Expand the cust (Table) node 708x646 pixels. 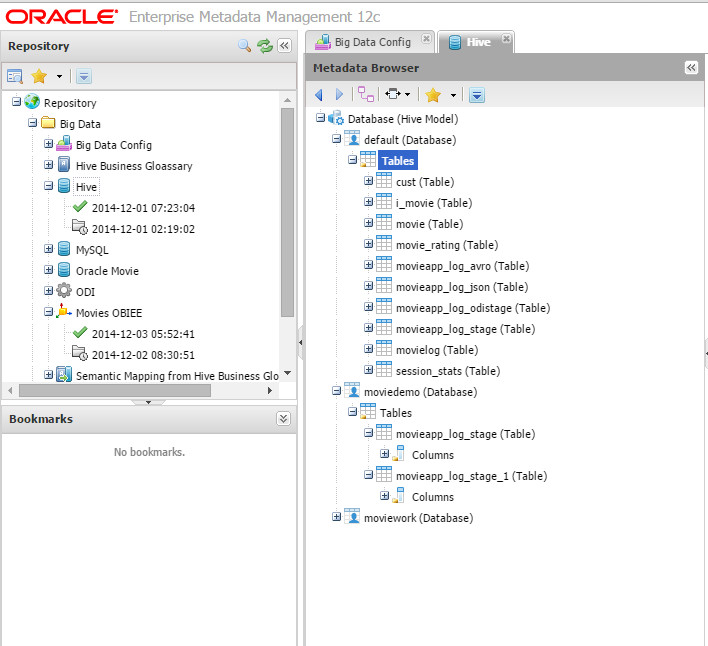click(x=368, y=181)
